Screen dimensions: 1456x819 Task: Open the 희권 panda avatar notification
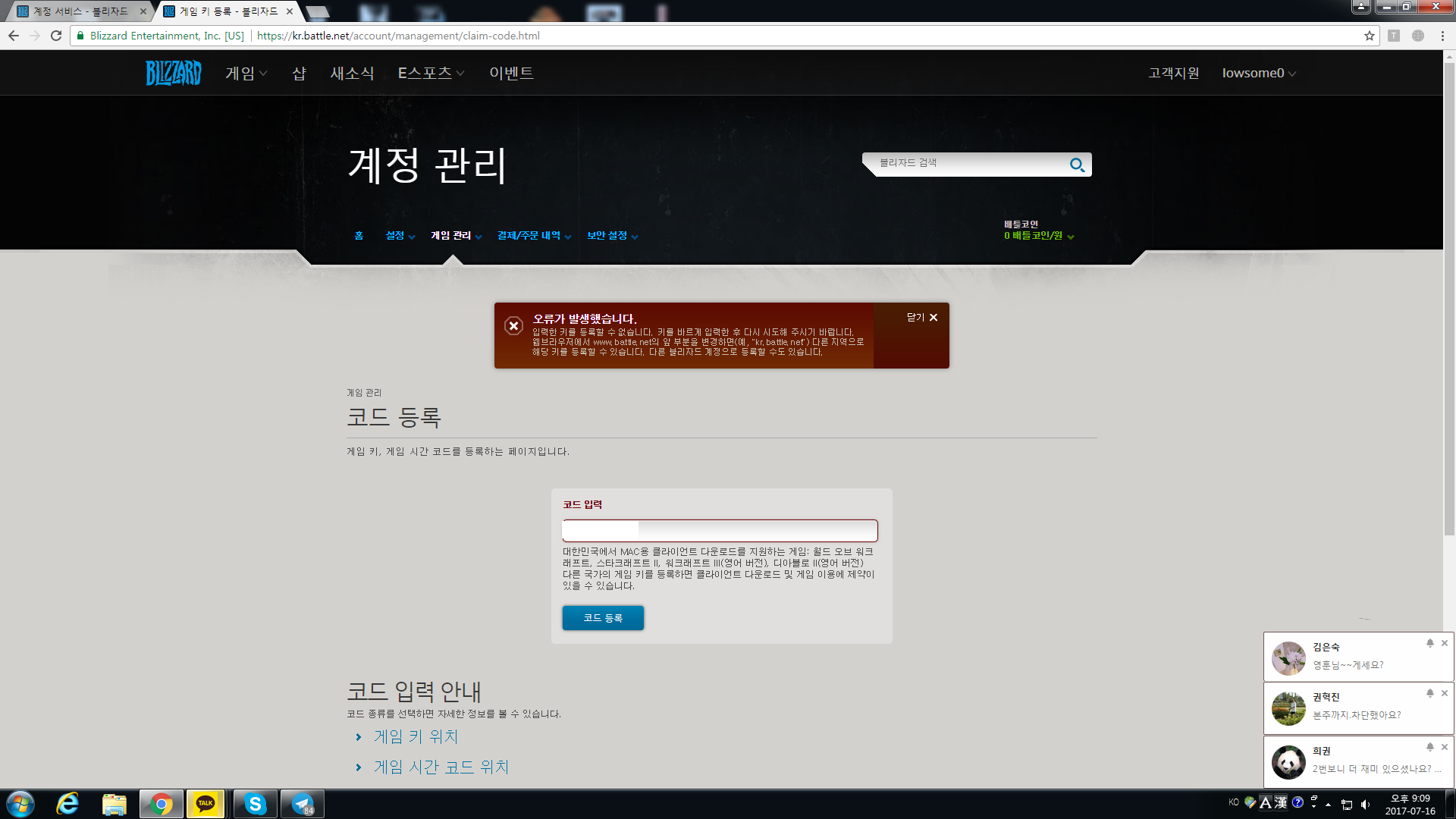(1288, 762)
